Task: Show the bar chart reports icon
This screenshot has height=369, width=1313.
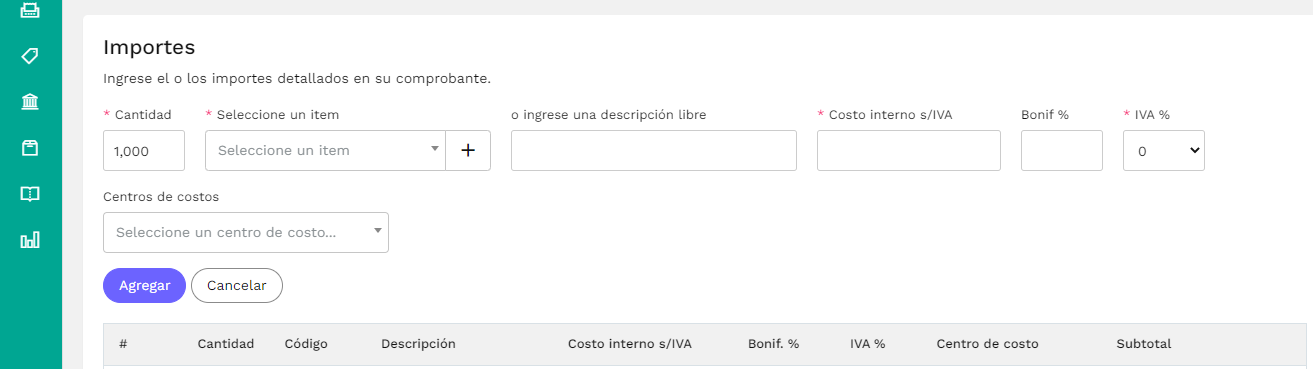Action: 30,240
